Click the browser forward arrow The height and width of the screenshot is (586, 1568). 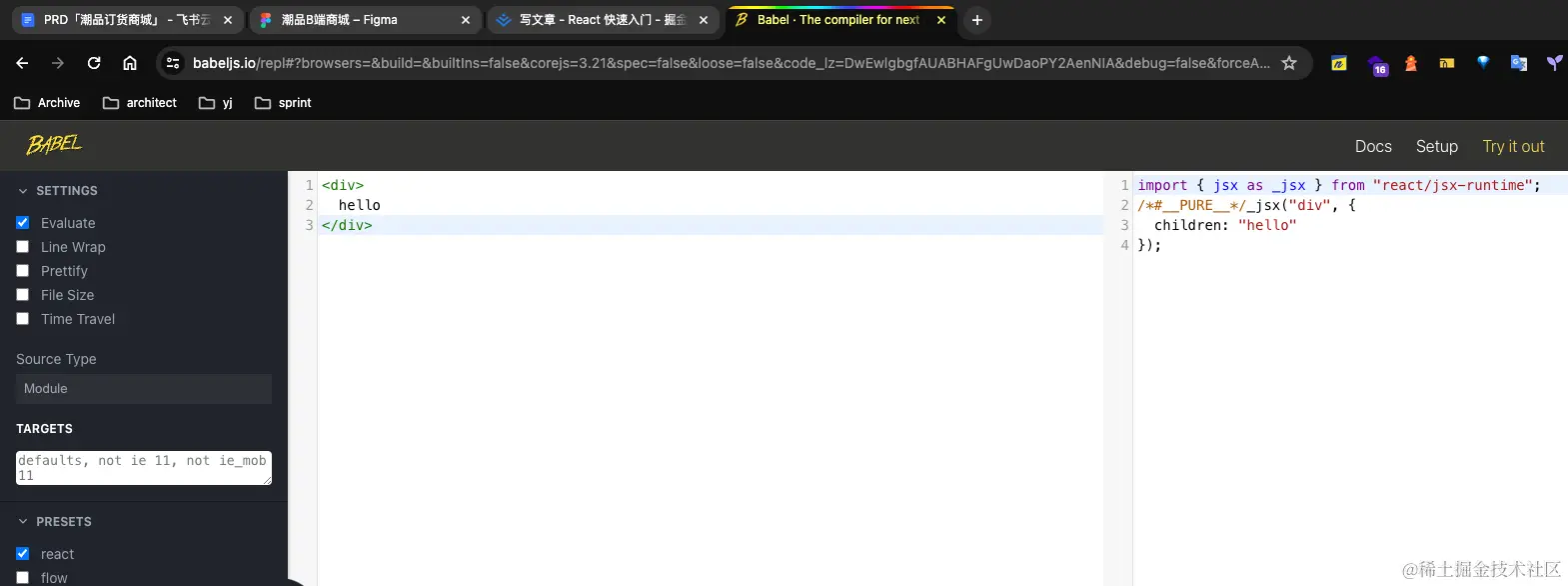point(58,63)
